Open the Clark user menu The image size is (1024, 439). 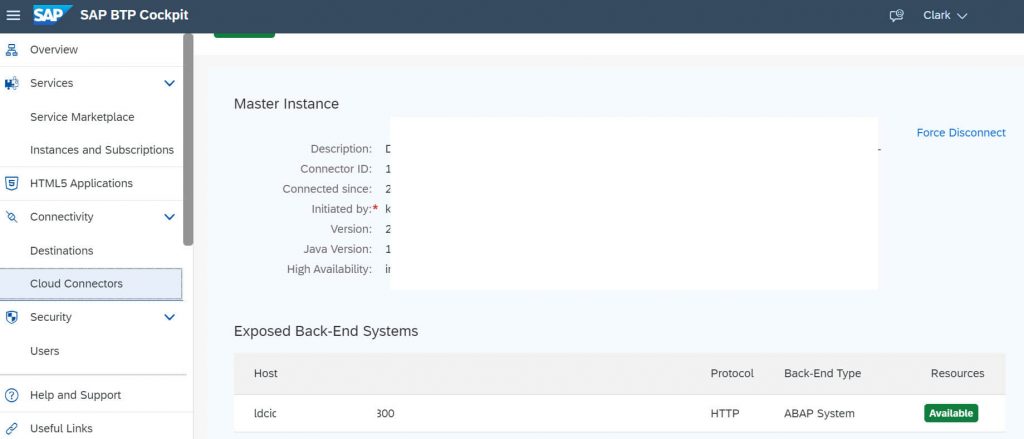[x=944, y=15]
